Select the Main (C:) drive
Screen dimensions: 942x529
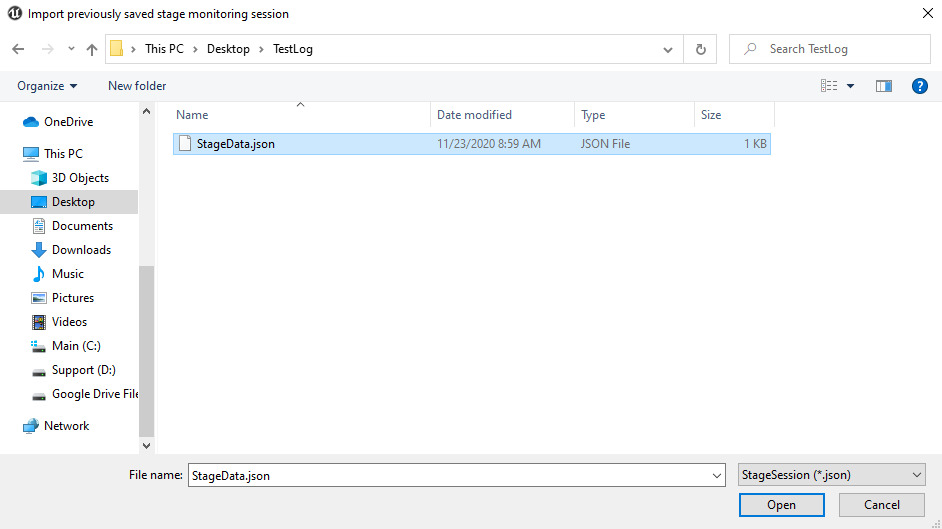76,346
